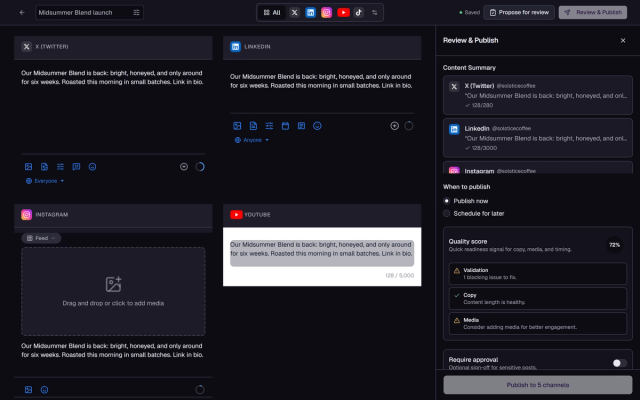
Task: Edit the X (Twitter) post text
Action: [113, 78]
